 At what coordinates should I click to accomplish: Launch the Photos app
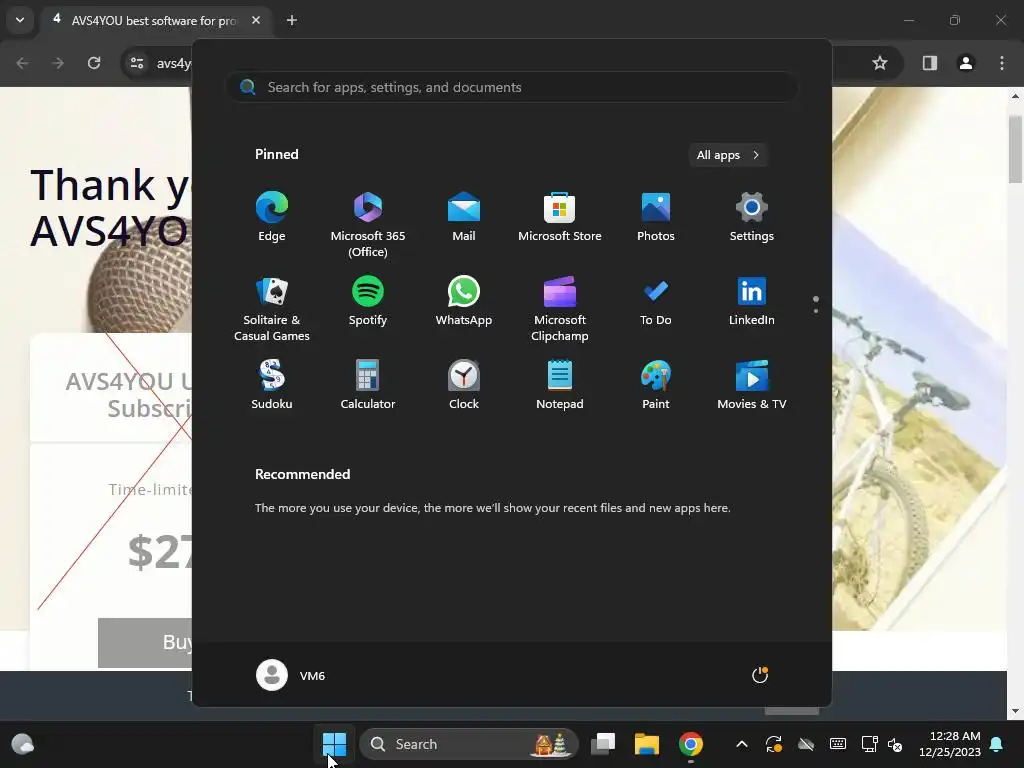click(x=656, y=217)
